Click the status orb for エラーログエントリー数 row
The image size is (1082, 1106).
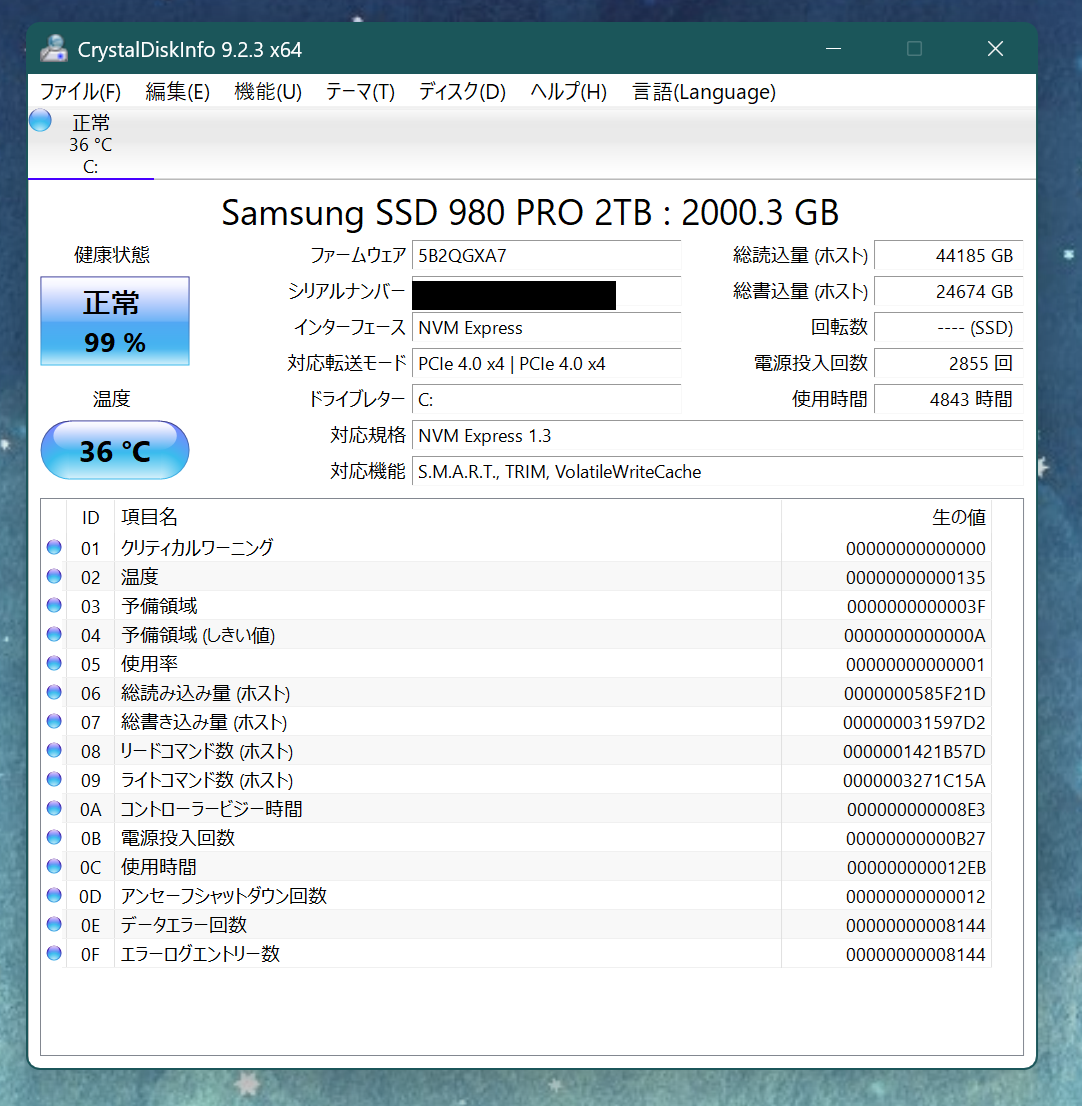click(x=54, y=953)
